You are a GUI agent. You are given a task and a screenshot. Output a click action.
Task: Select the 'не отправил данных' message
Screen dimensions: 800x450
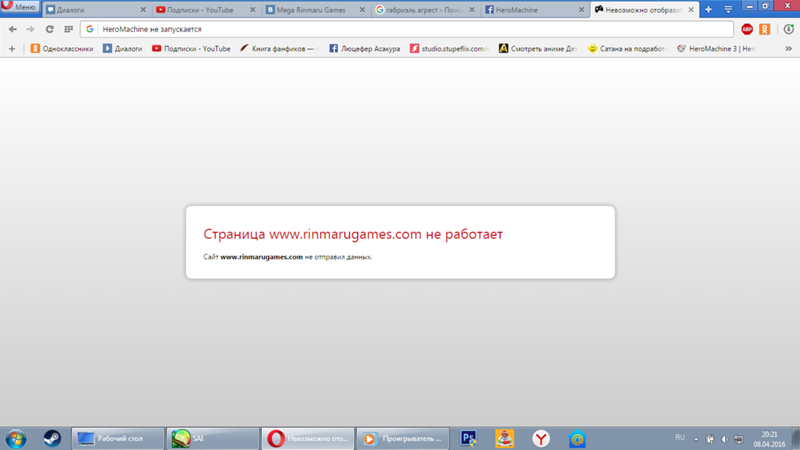point(338,257)
